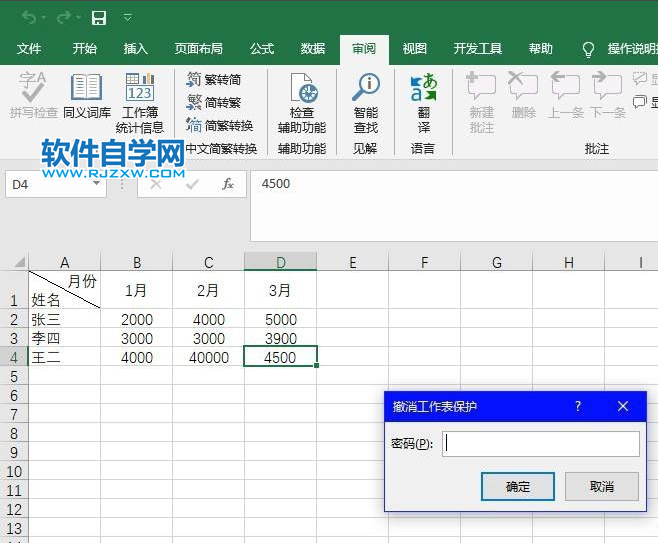This screenshot has width=658, height=543.
Task: Select cell containing 3月
Action: (x=280, y=290)
